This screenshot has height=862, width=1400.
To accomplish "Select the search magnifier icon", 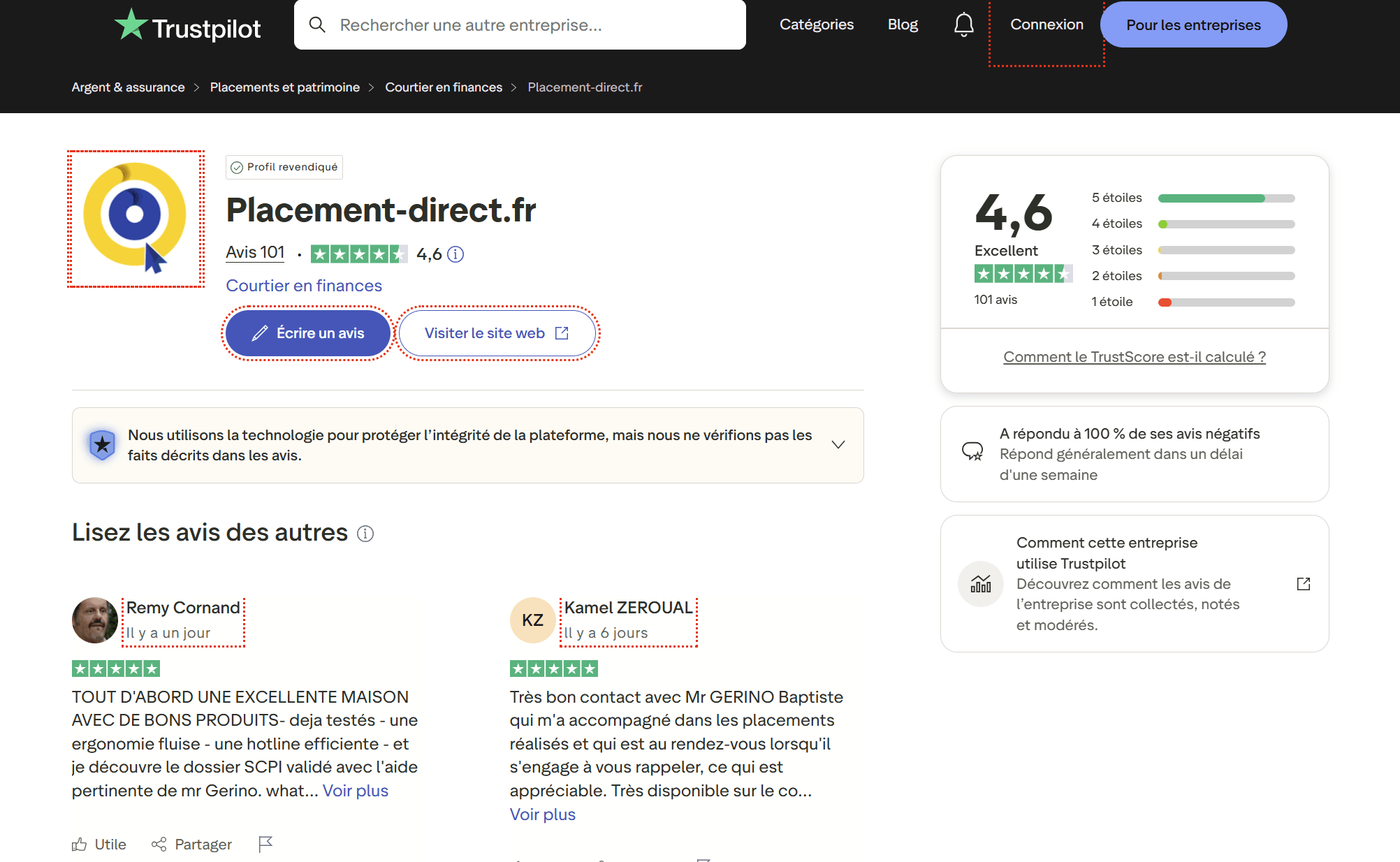I will (x=318, y=24).
